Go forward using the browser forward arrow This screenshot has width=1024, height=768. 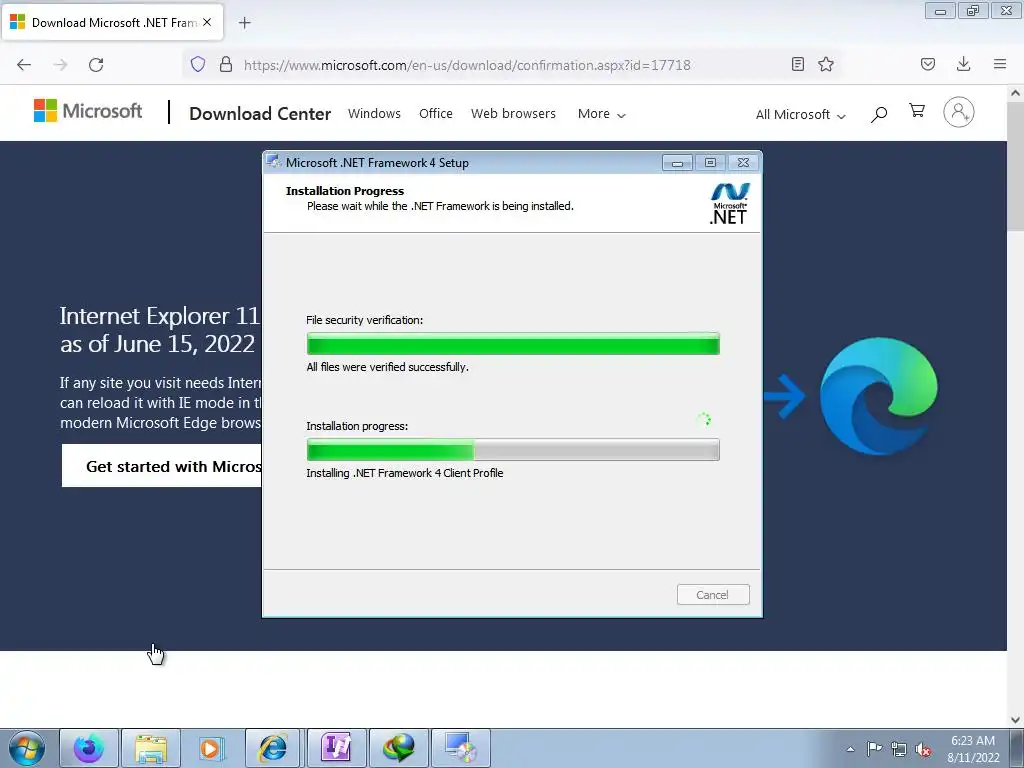point(60,65)
